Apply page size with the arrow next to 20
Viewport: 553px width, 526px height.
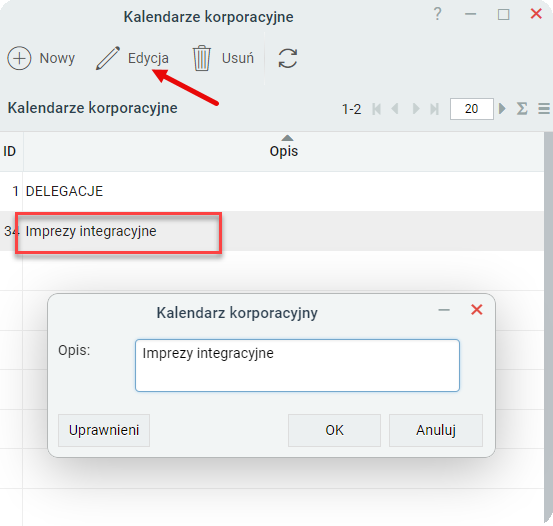[502, 108]
